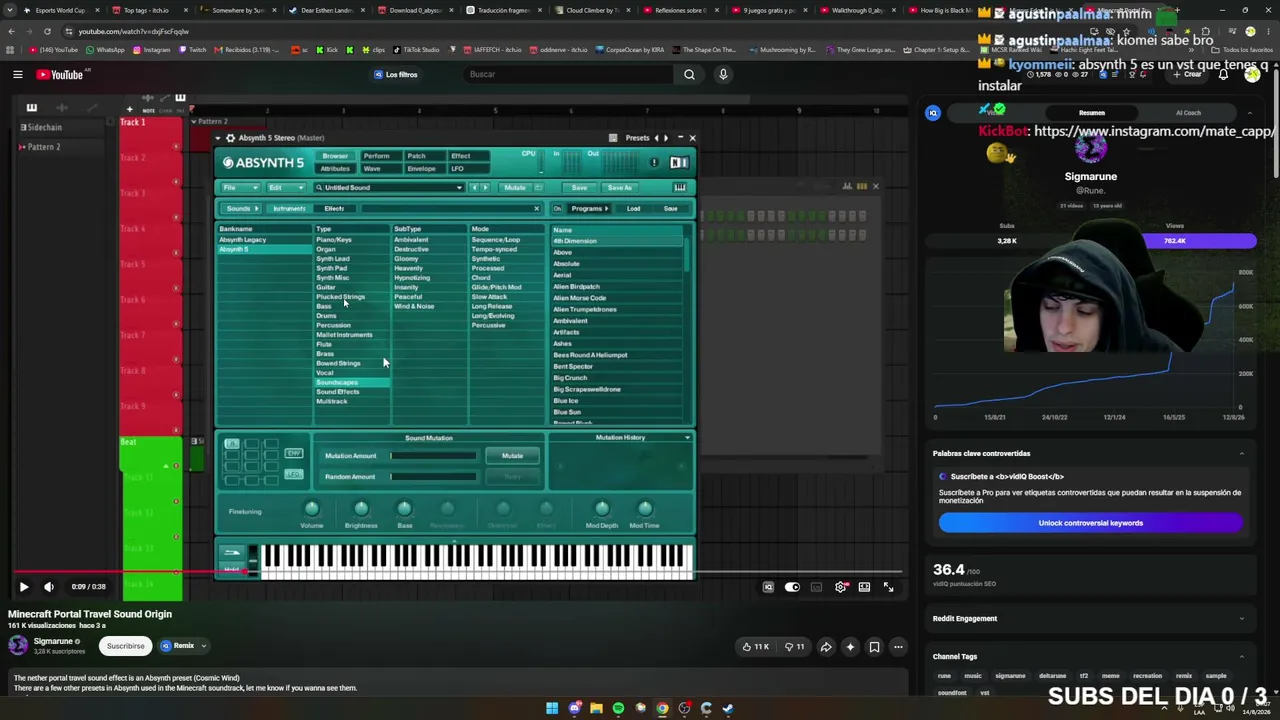Image resolution: width=1280 pixels, height=720 pixels.
Task: Open the Mutation History dropdown arrow
Action: 687,438
